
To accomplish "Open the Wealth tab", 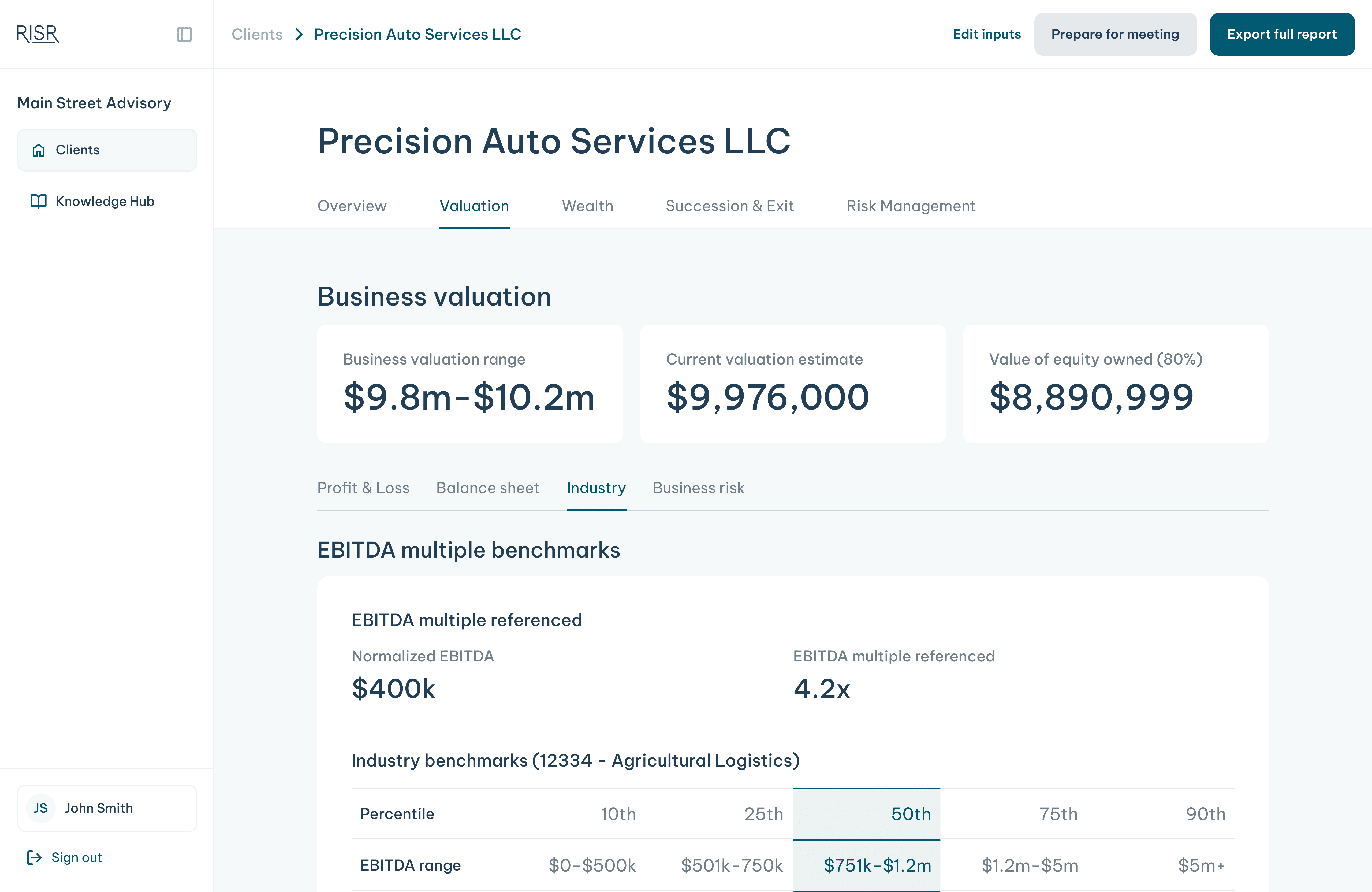I will 587,206.
